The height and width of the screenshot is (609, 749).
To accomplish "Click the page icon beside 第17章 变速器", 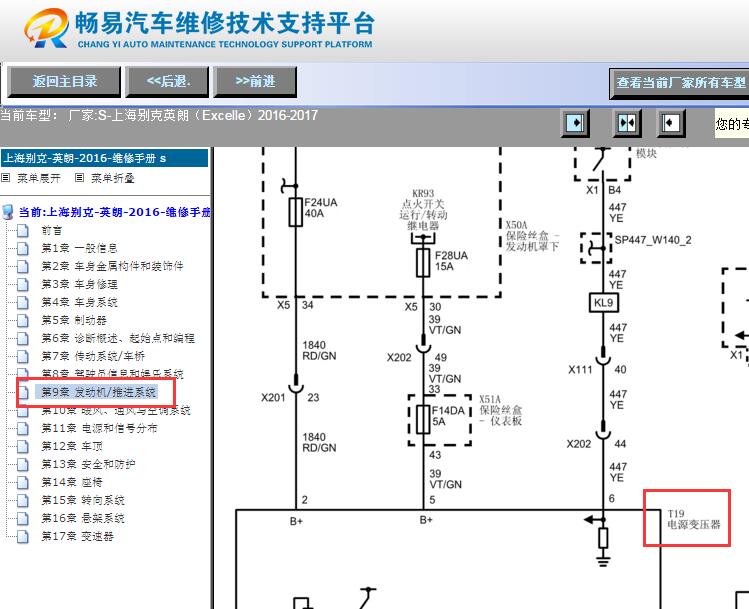I will click(x=22, y=536).
